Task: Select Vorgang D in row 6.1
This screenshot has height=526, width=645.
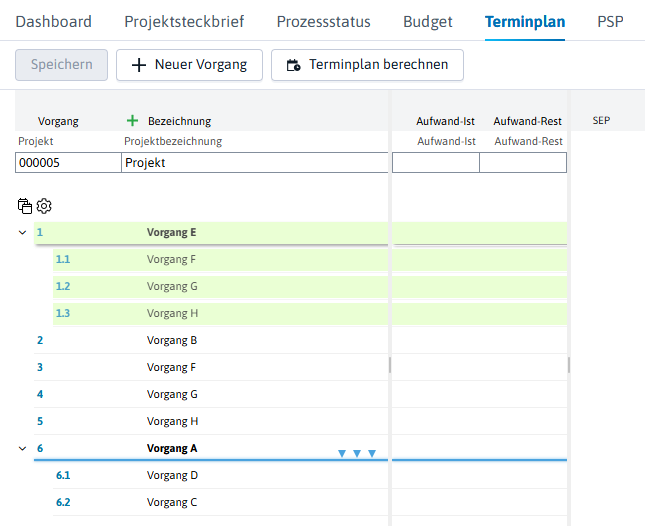Action: point(172,475)
